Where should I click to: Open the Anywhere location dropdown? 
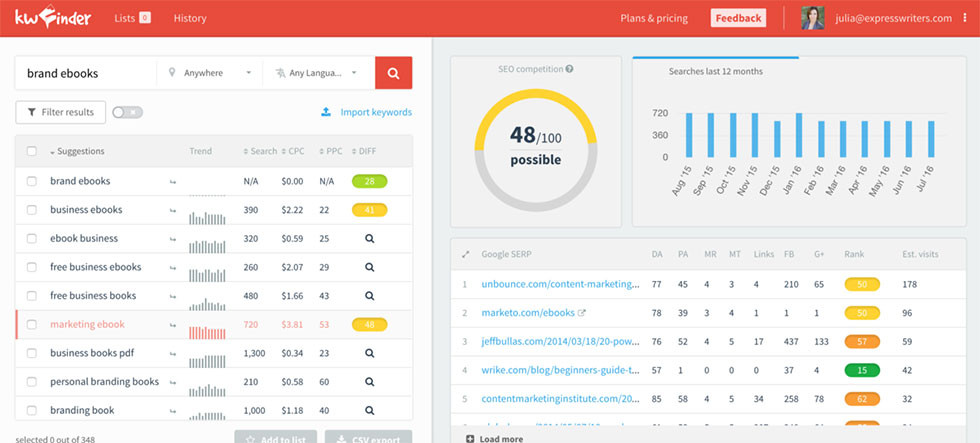coord(210,73)
